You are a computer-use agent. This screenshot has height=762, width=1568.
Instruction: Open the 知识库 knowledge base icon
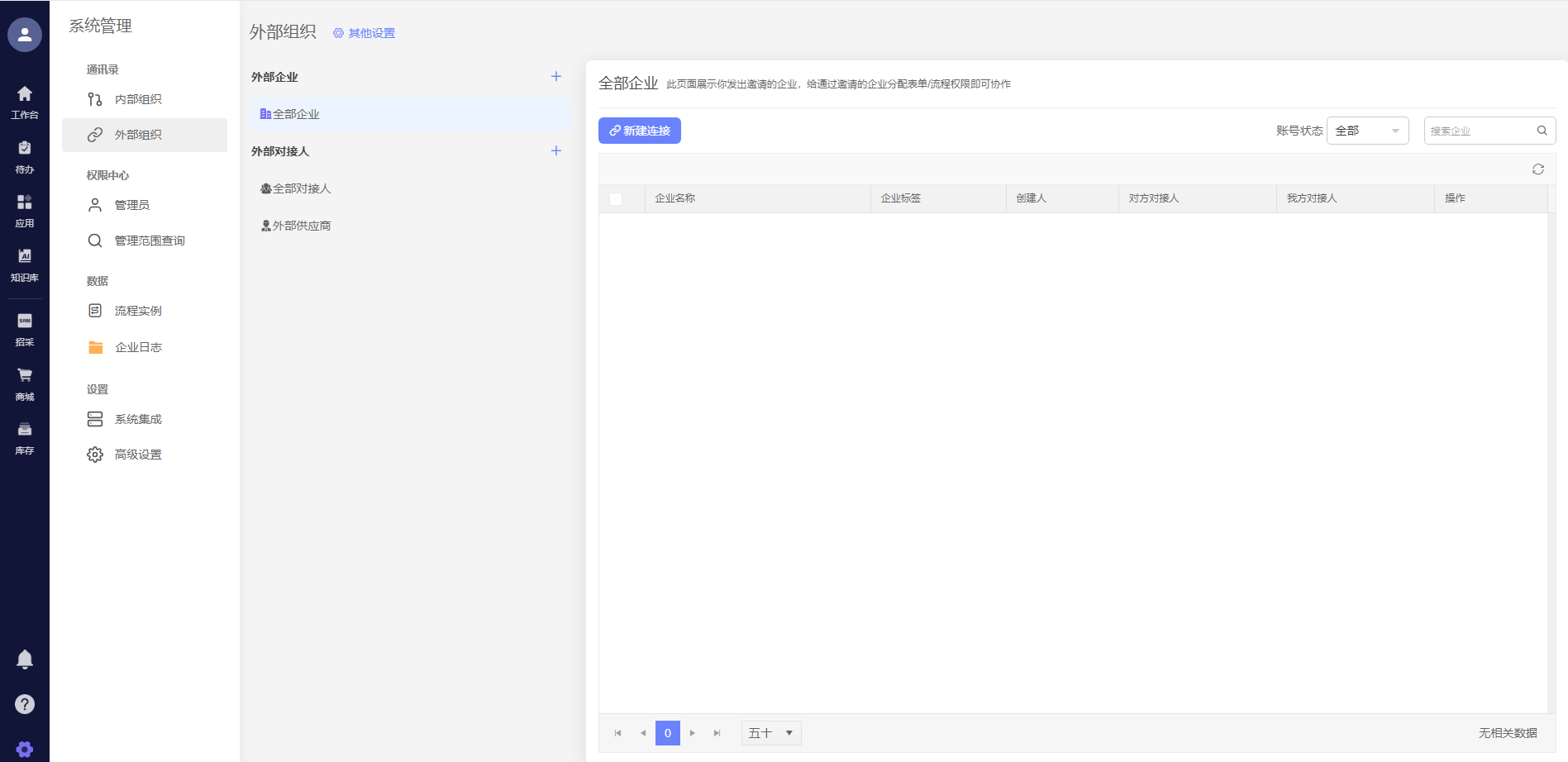(25, 264)
